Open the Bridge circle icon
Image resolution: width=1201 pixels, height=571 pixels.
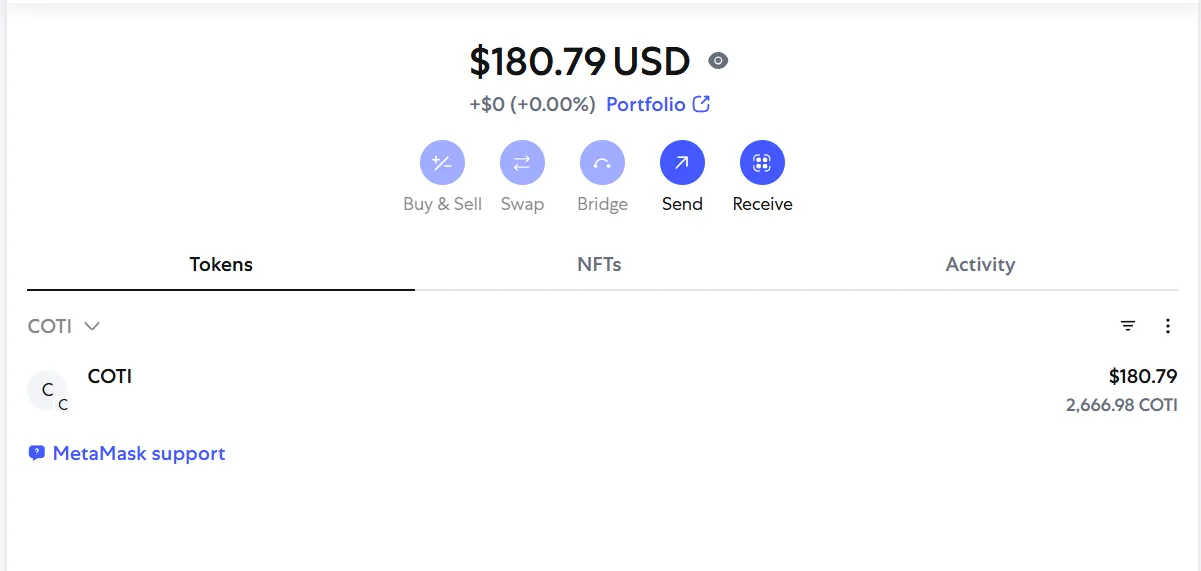pos(602,163)
